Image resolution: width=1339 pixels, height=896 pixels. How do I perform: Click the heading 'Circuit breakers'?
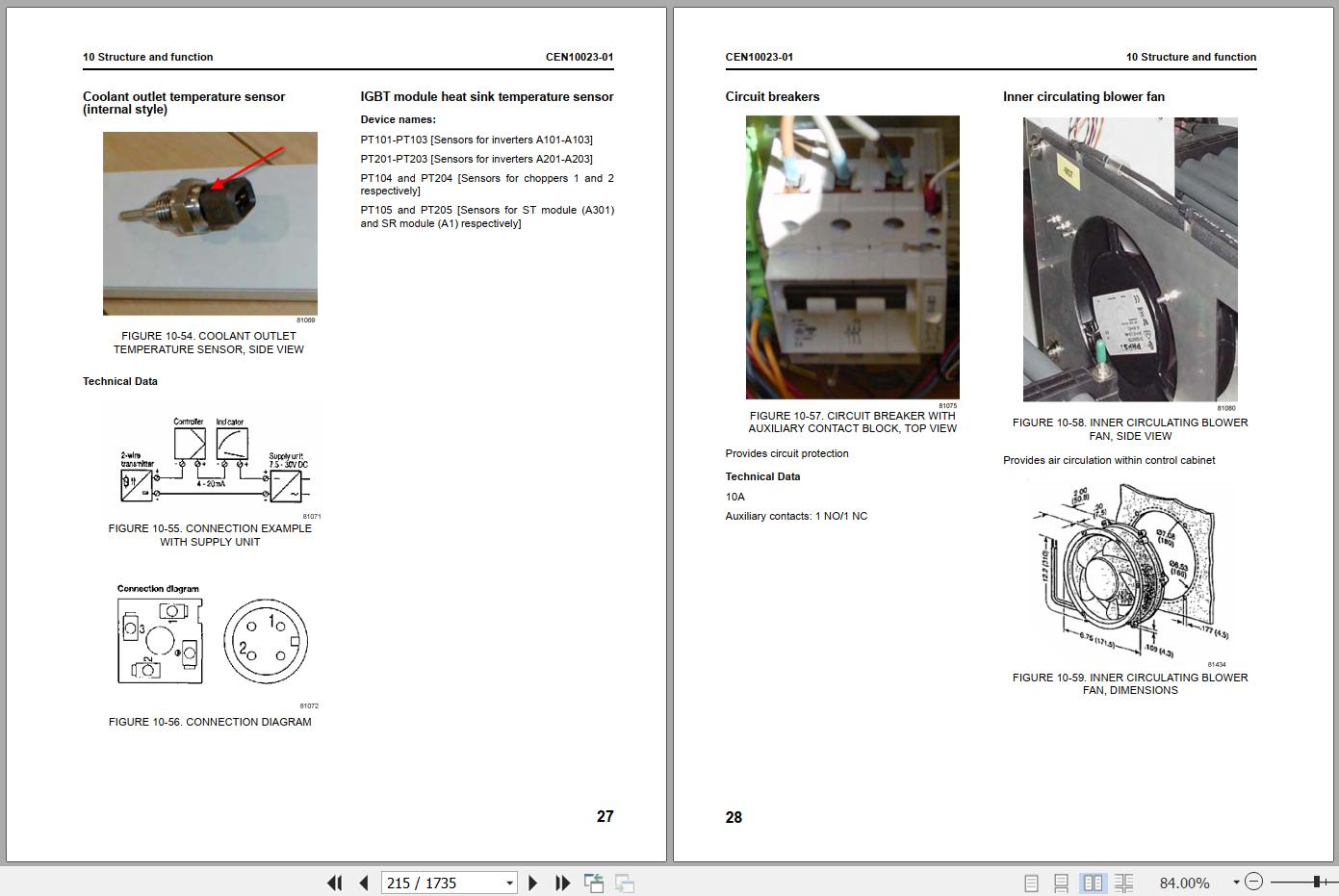pos(772,96)
